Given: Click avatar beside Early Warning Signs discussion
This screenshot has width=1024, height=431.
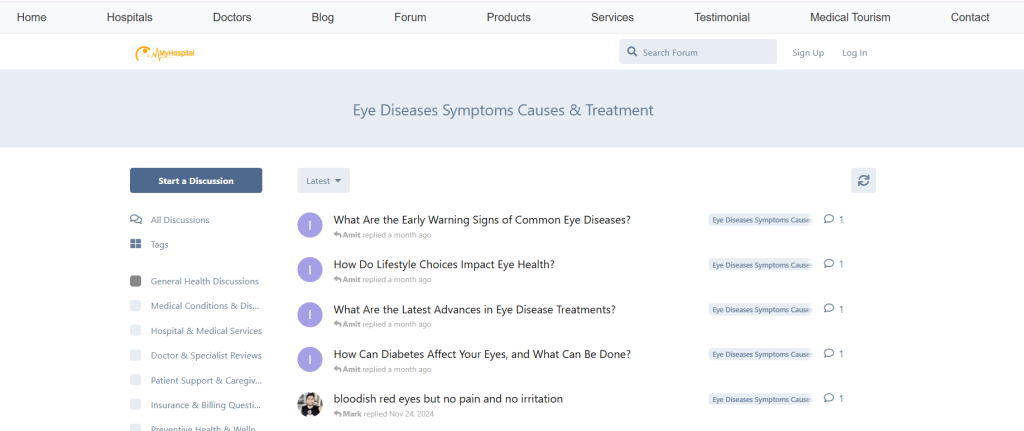Looking at the screenshot, I should pyautogui.click(x=310, y=225).
